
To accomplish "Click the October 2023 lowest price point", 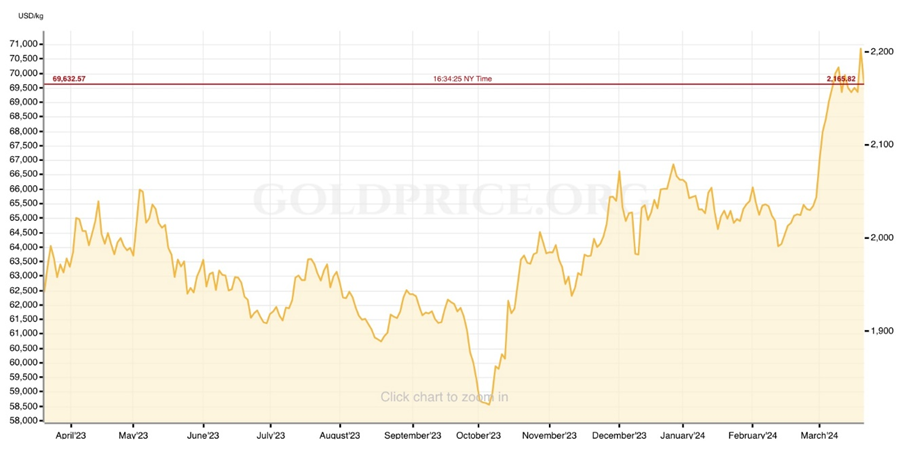I will point(488,404).
